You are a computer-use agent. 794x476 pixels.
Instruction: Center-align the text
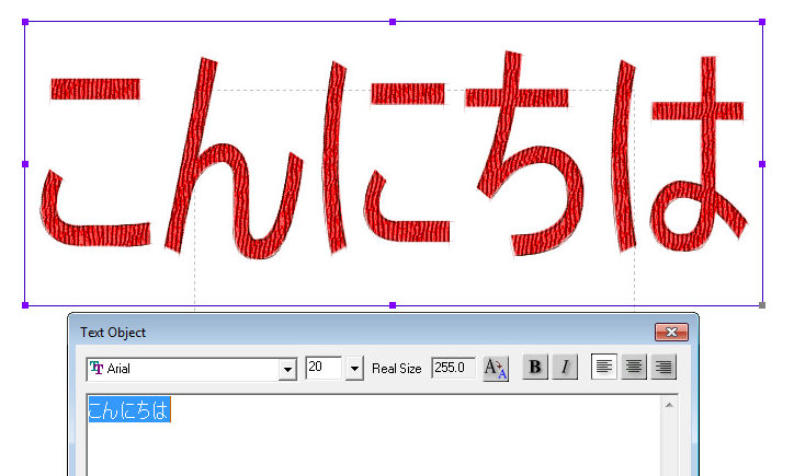tap(634, 367)
